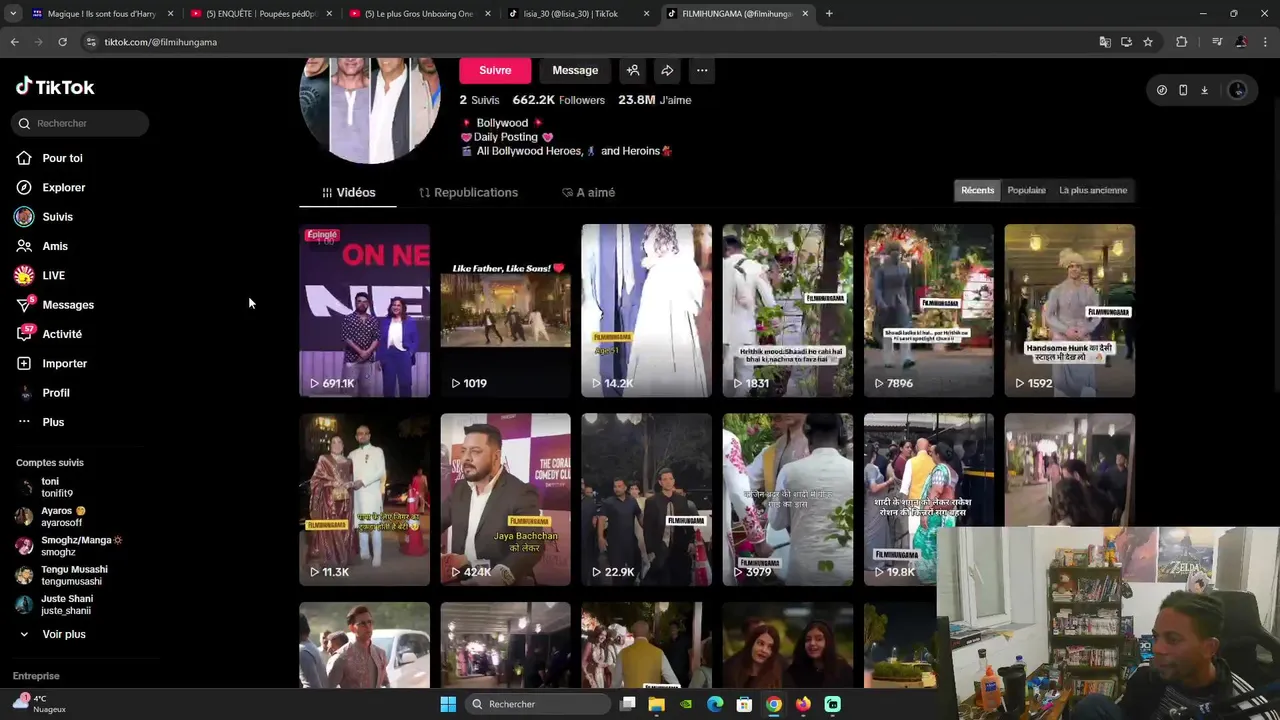
Task: Click the Suivre button
Action: (495, 70)
